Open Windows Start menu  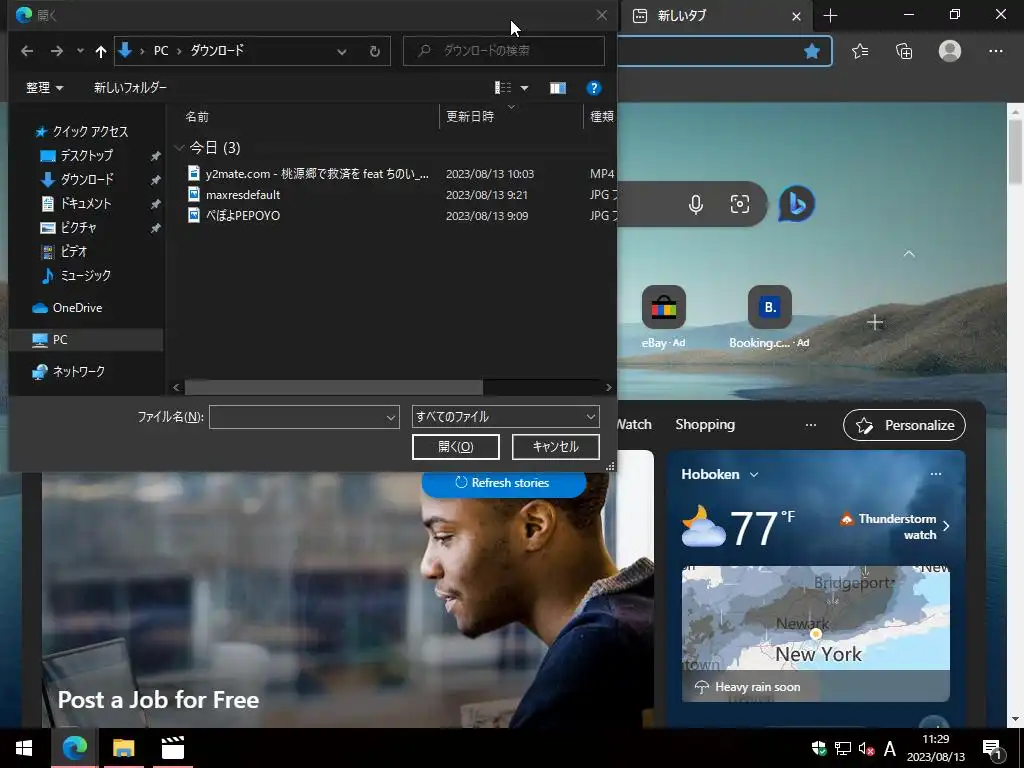[24, 748]
